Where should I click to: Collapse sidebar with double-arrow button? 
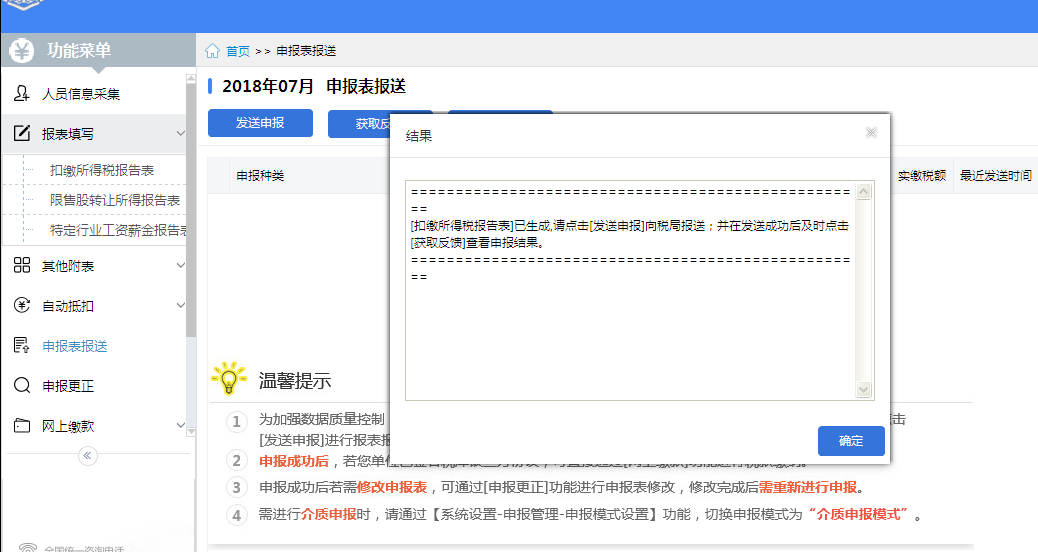87,455
